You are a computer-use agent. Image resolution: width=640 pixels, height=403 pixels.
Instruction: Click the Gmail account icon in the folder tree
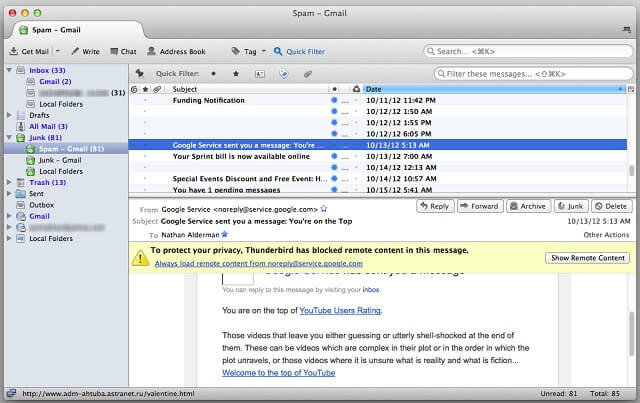coord(21,216)
